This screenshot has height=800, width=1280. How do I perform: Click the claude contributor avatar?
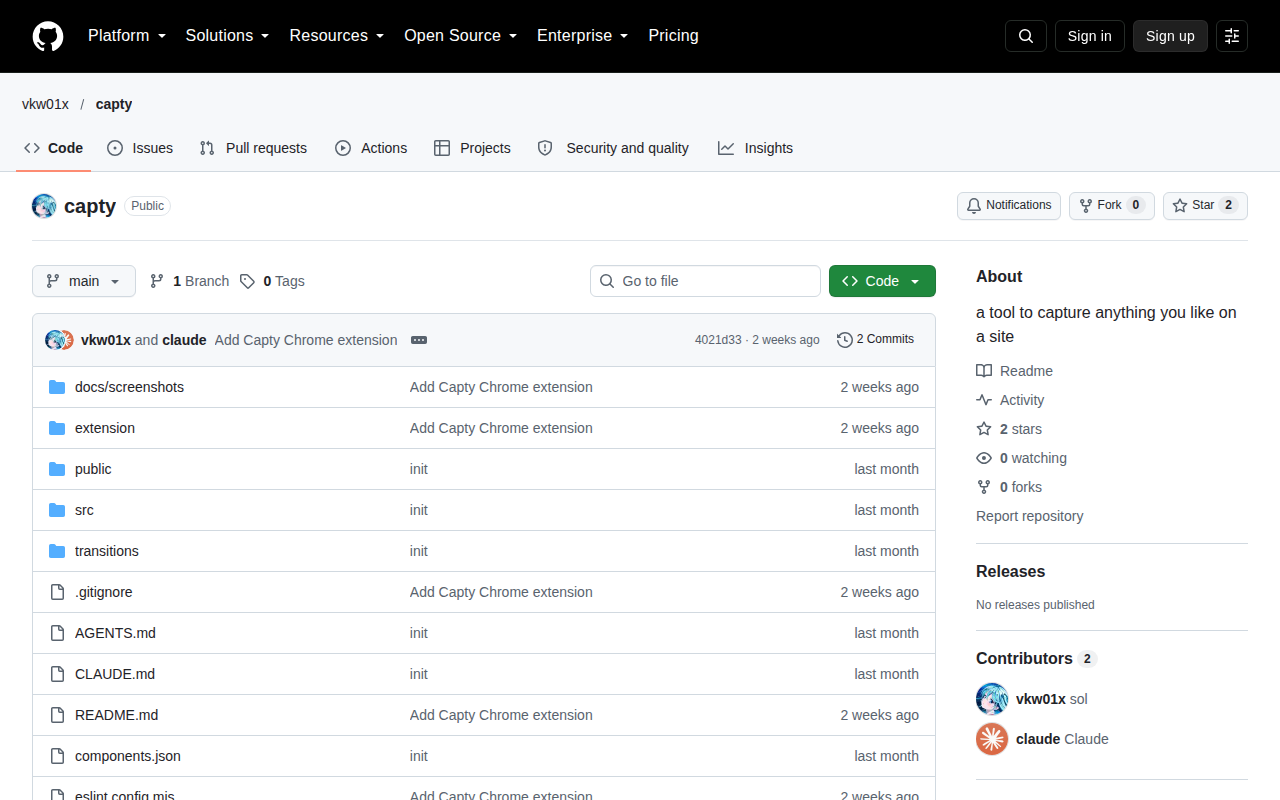(992, 739)
